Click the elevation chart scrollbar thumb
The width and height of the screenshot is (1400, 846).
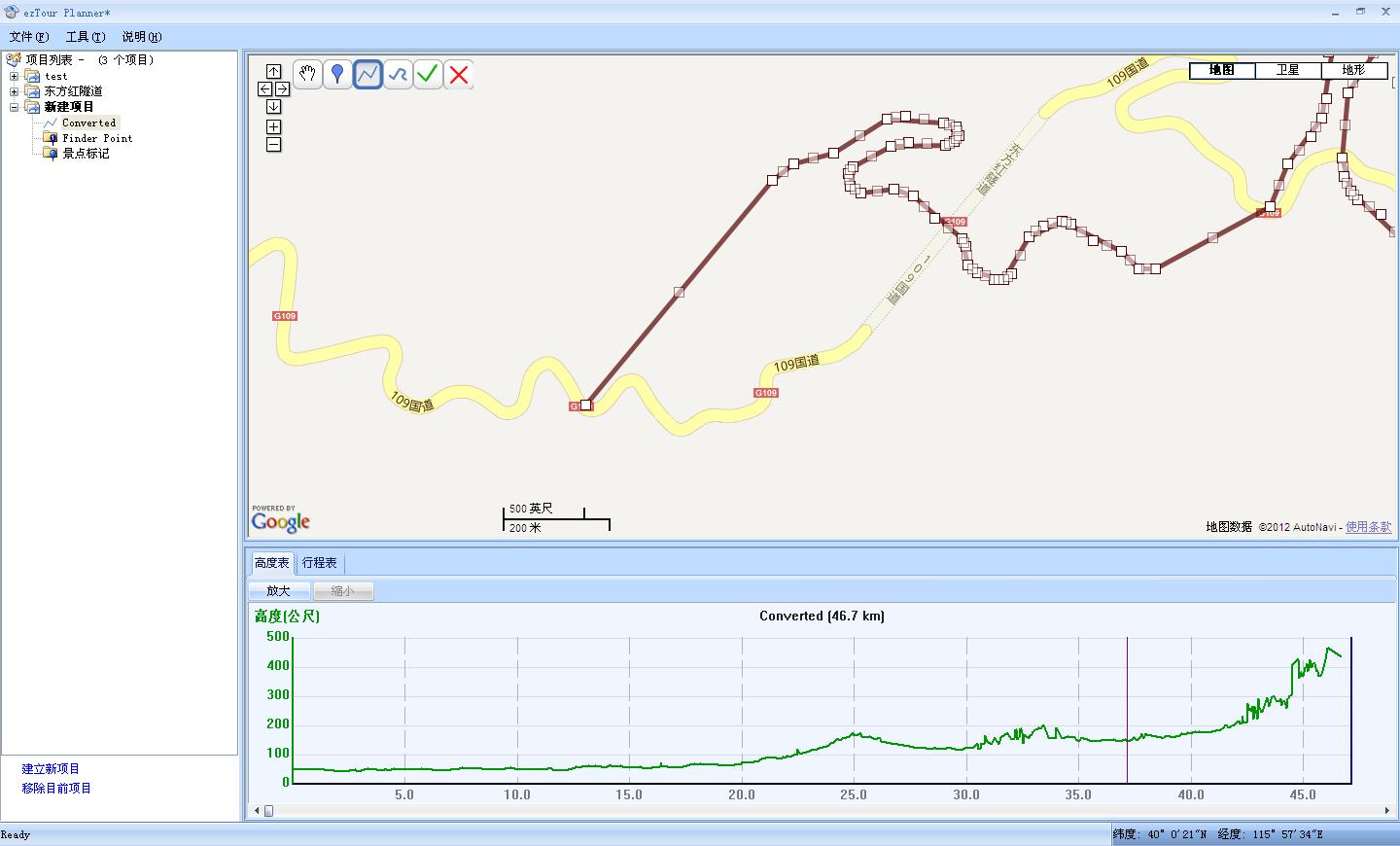coord(269,811)
